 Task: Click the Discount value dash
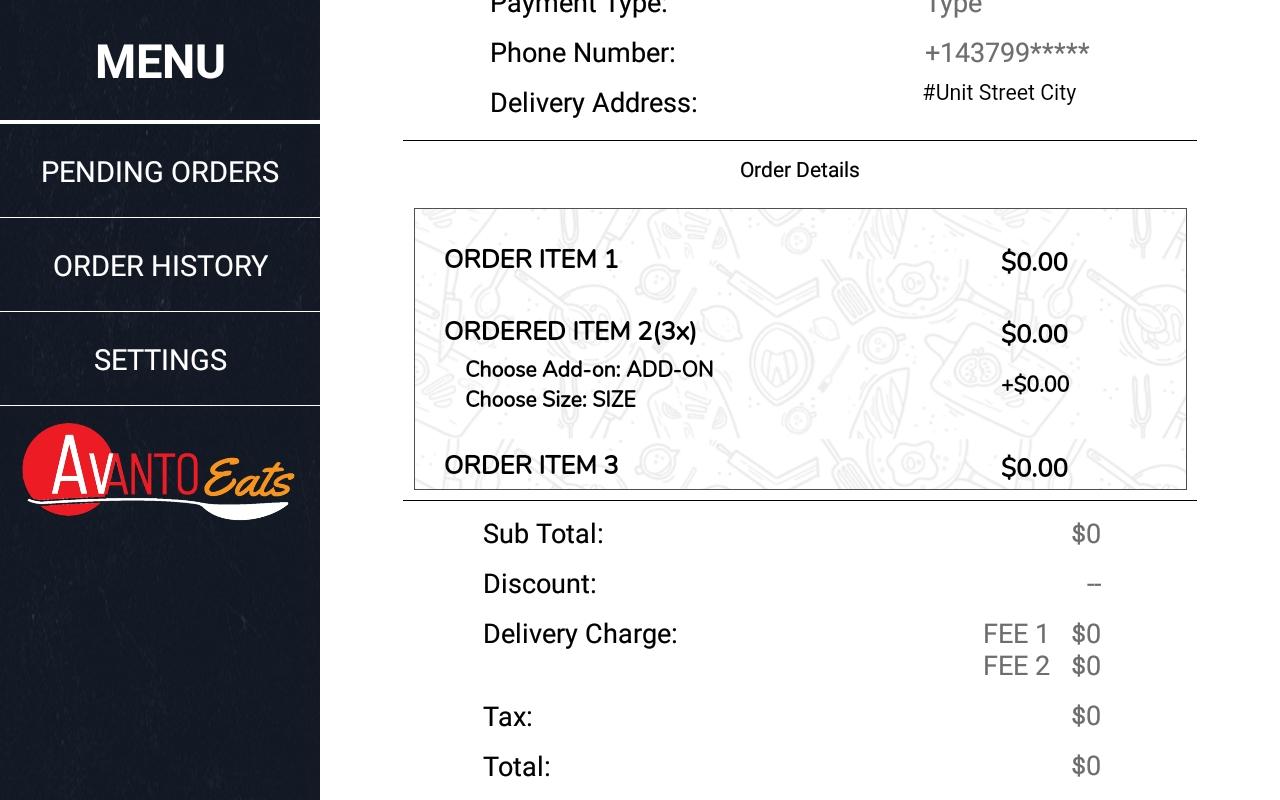pyautogui.click(x=1093, y=584)
